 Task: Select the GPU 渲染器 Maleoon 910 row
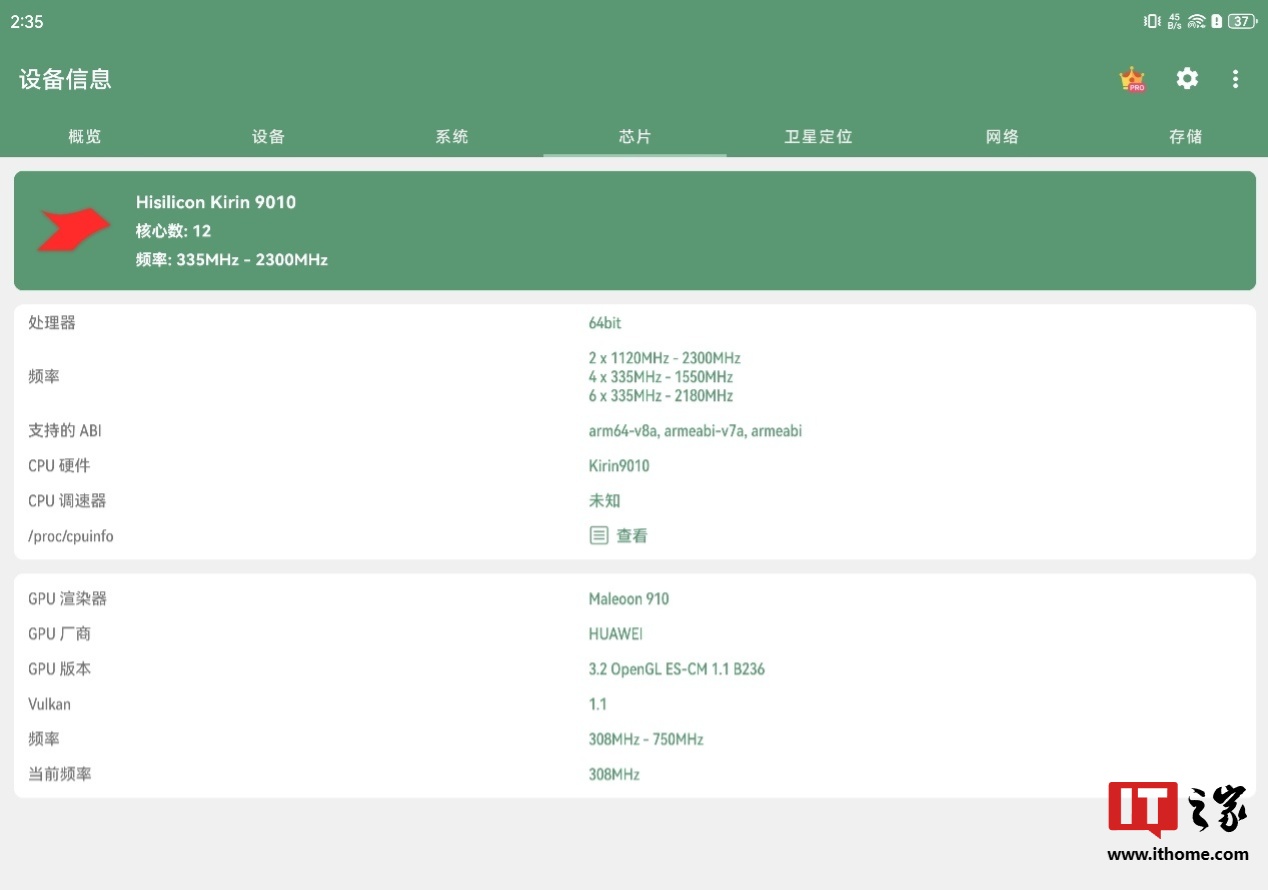click(634, 599)
